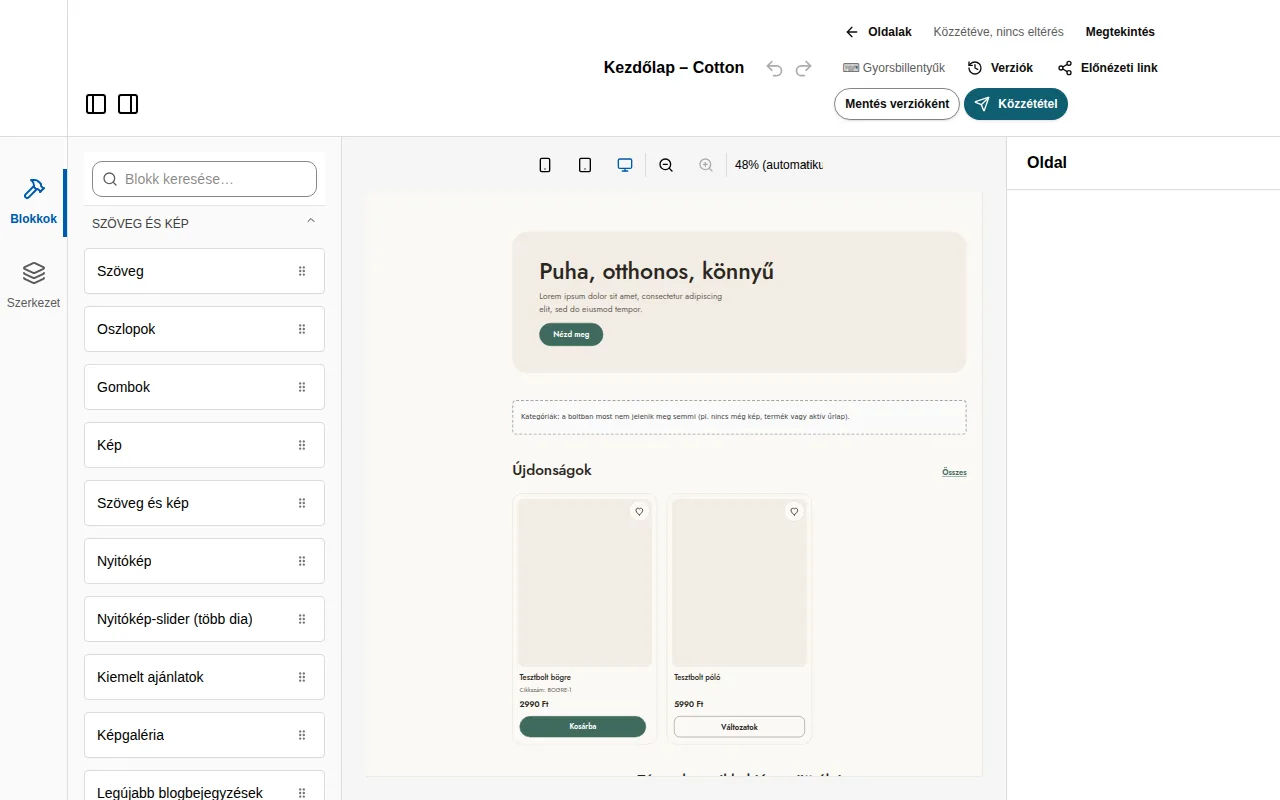
Task: Click Változatok on Tesztbolt póló
Action: [739, 727]
